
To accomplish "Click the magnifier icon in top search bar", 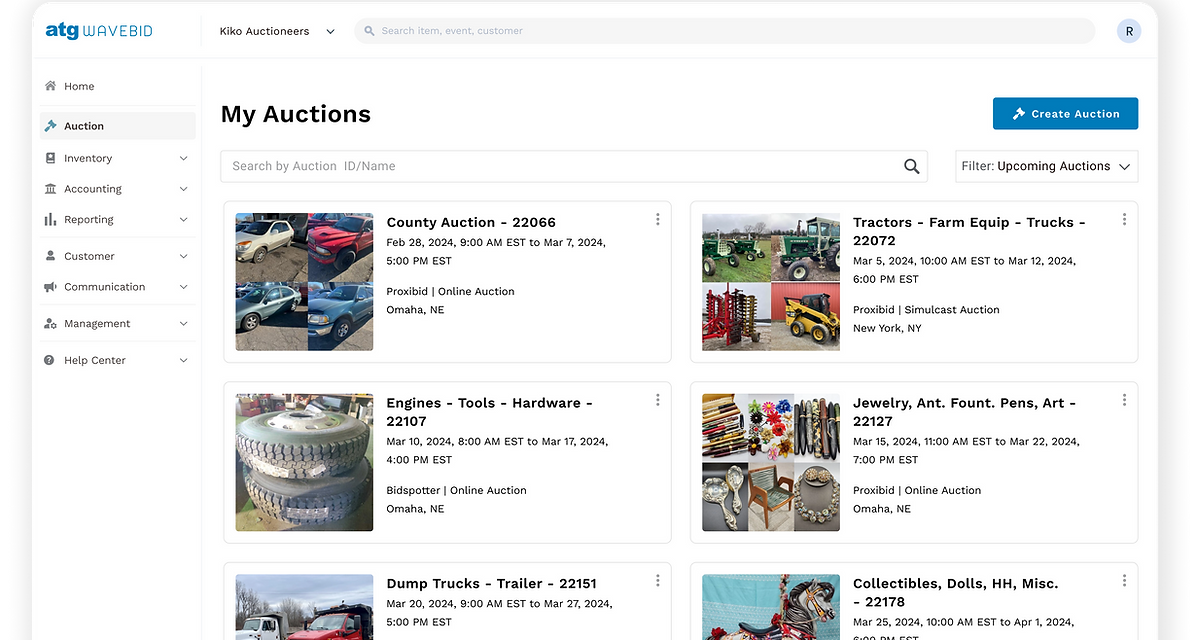I will point(369,31).
